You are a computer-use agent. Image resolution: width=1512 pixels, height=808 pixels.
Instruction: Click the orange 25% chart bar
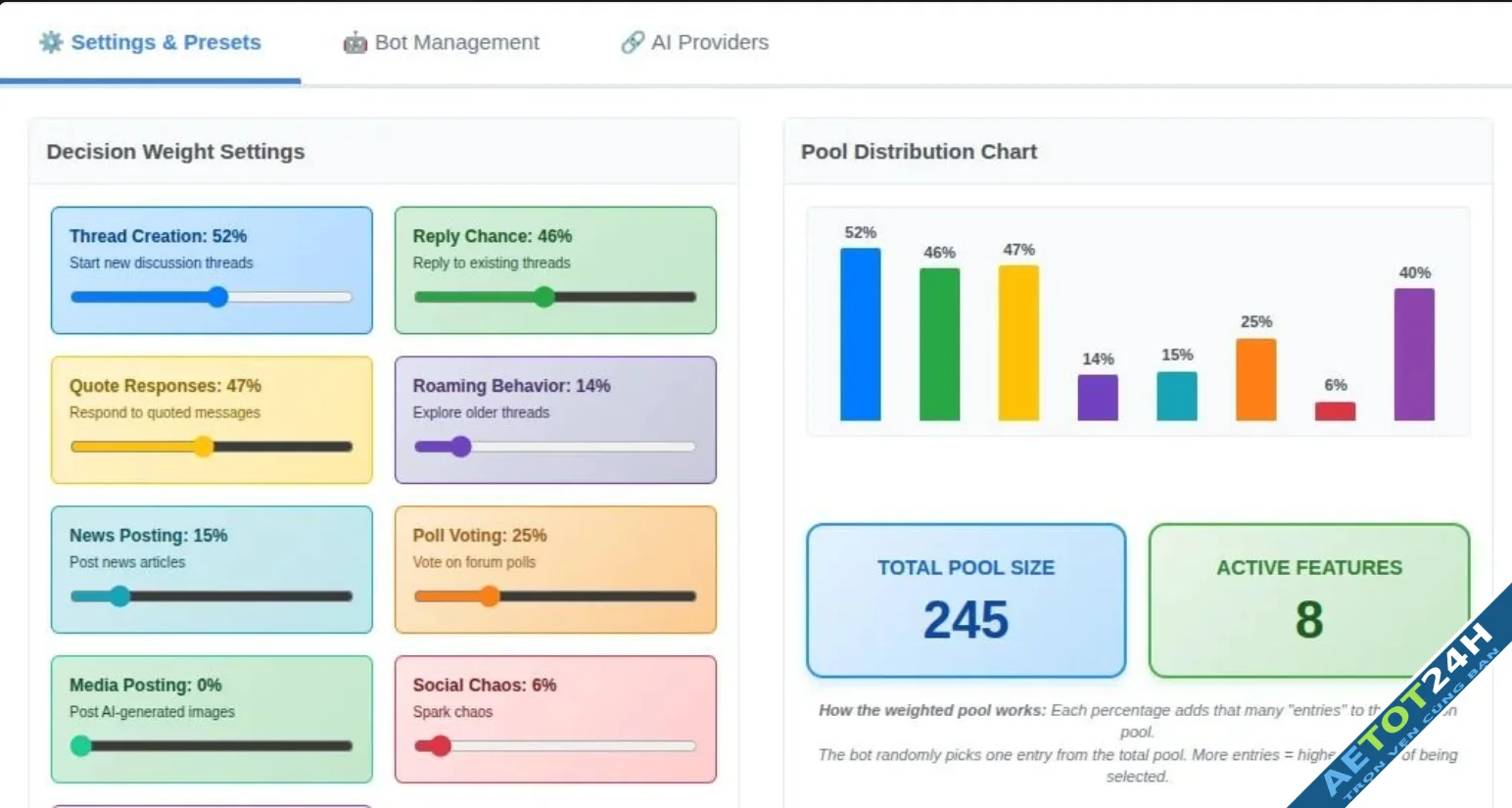coord(1255,380)
